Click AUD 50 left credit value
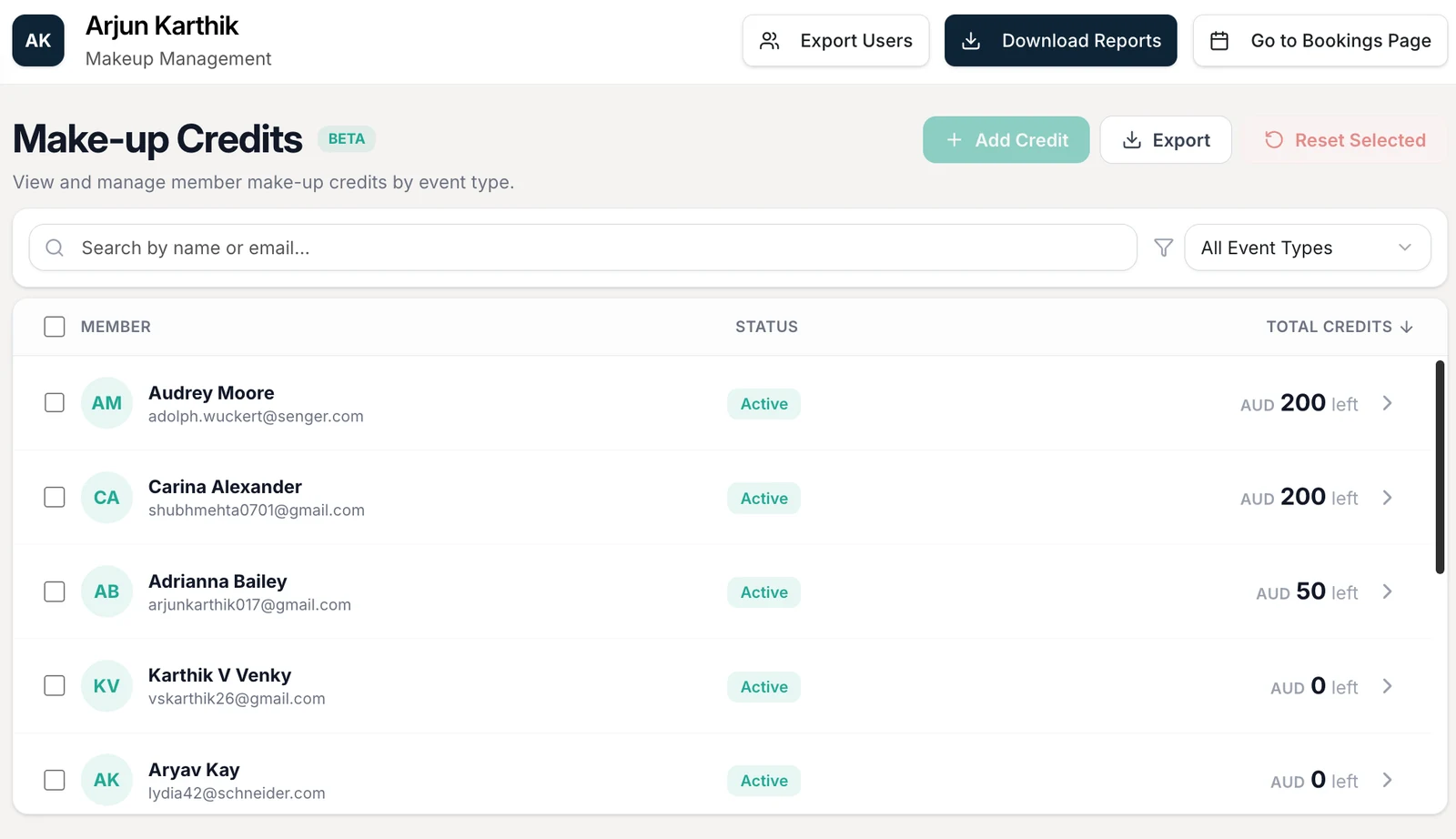 coord(1307,591)
